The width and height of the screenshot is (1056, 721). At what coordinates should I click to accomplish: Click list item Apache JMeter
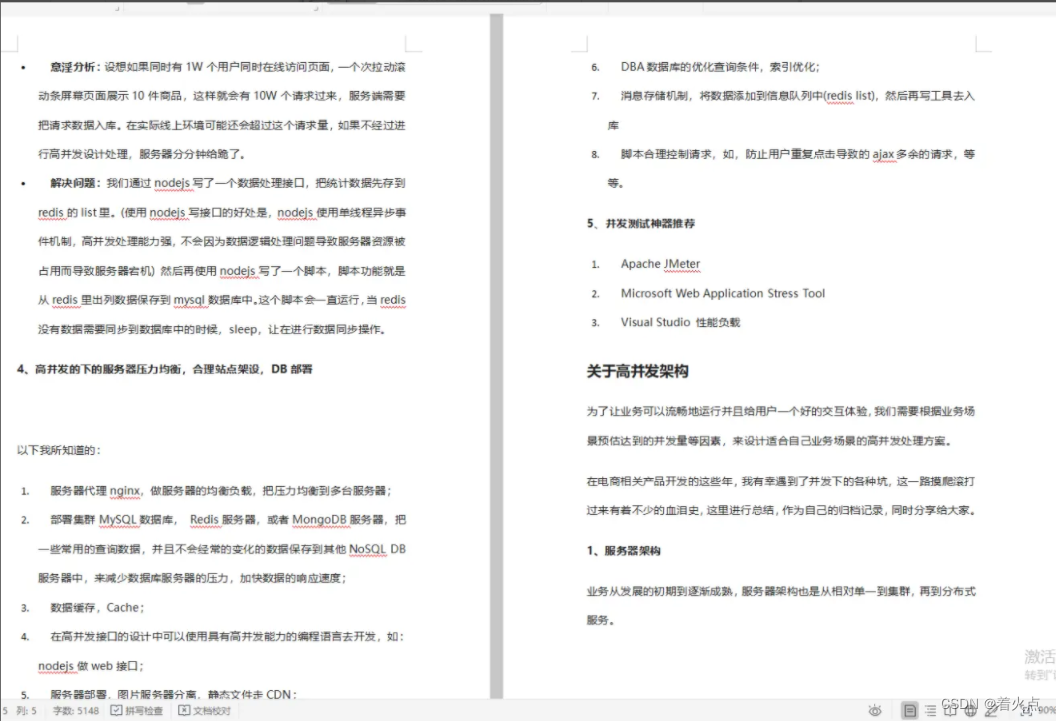pos(660,264)
